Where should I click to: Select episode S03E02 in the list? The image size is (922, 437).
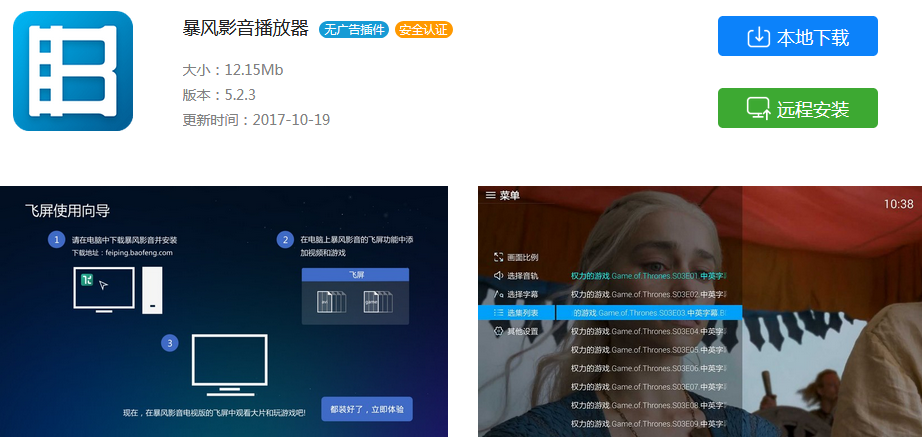coord(649,294)
